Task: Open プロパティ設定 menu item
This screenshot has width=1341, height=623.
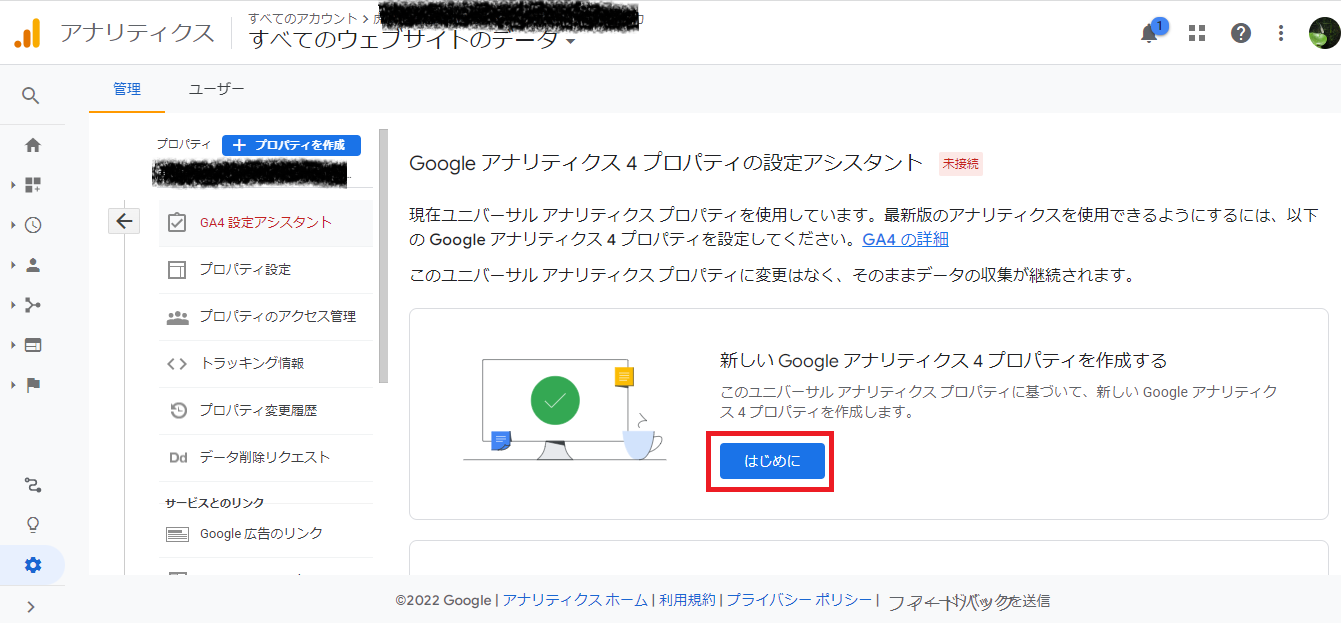Action: [x=266, y=270]
